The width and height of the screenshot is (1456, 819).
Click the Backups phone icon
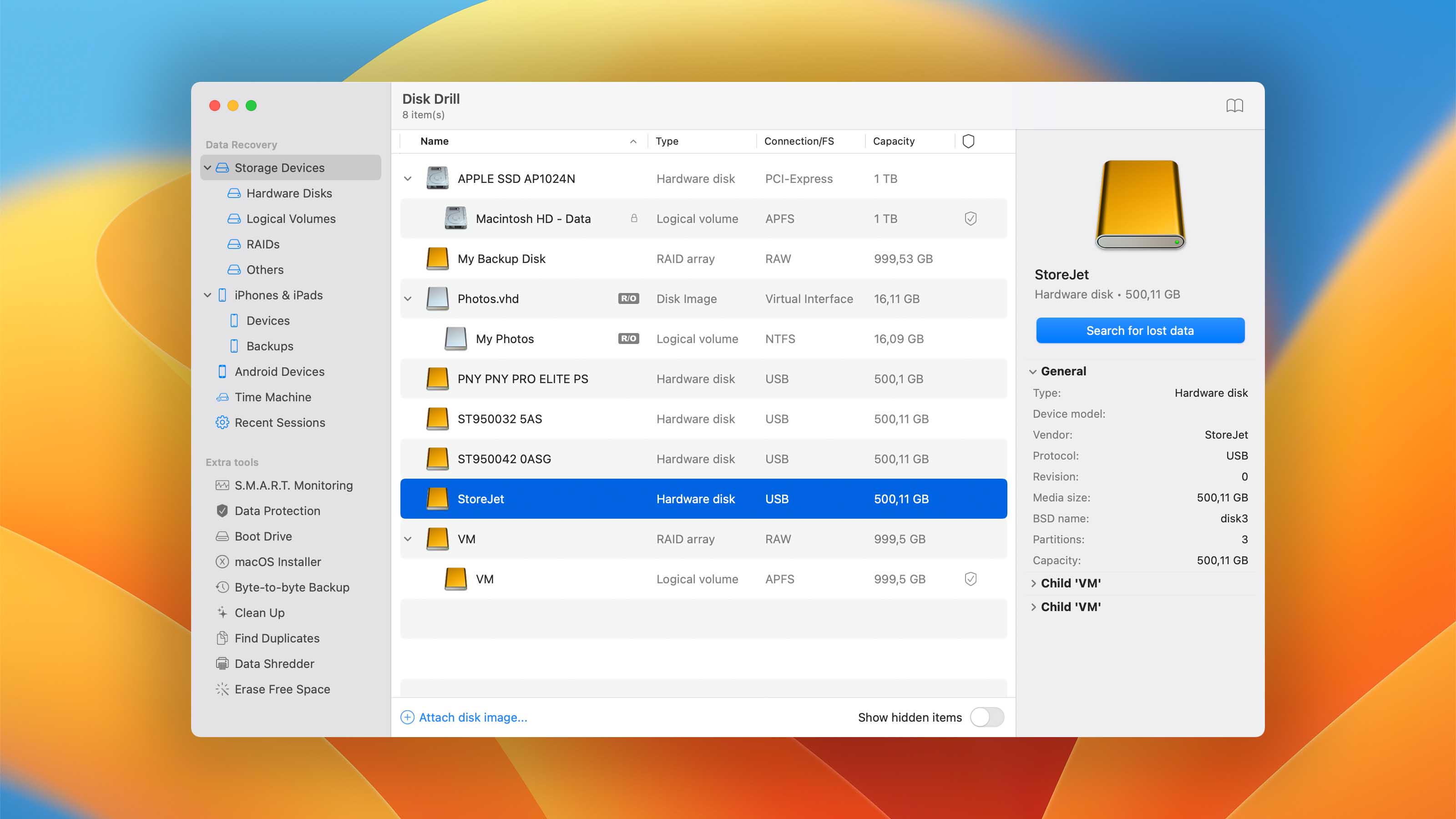tap(234, 346)
